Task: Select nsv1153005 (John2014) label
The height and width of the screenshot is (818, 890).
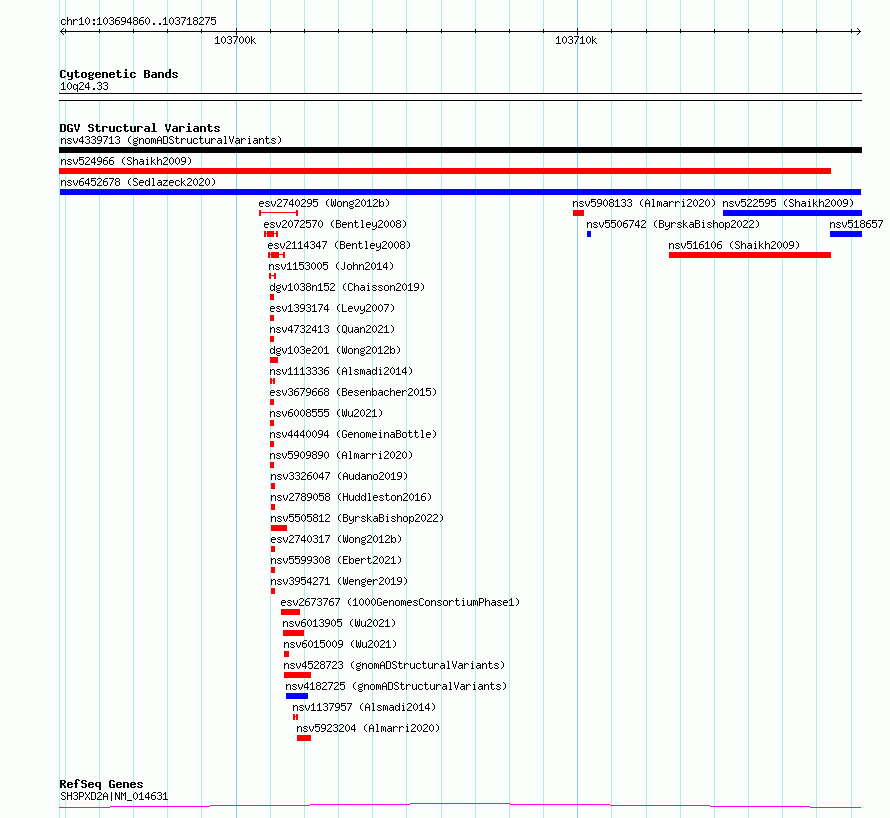Action: click(x=331, y=266)
